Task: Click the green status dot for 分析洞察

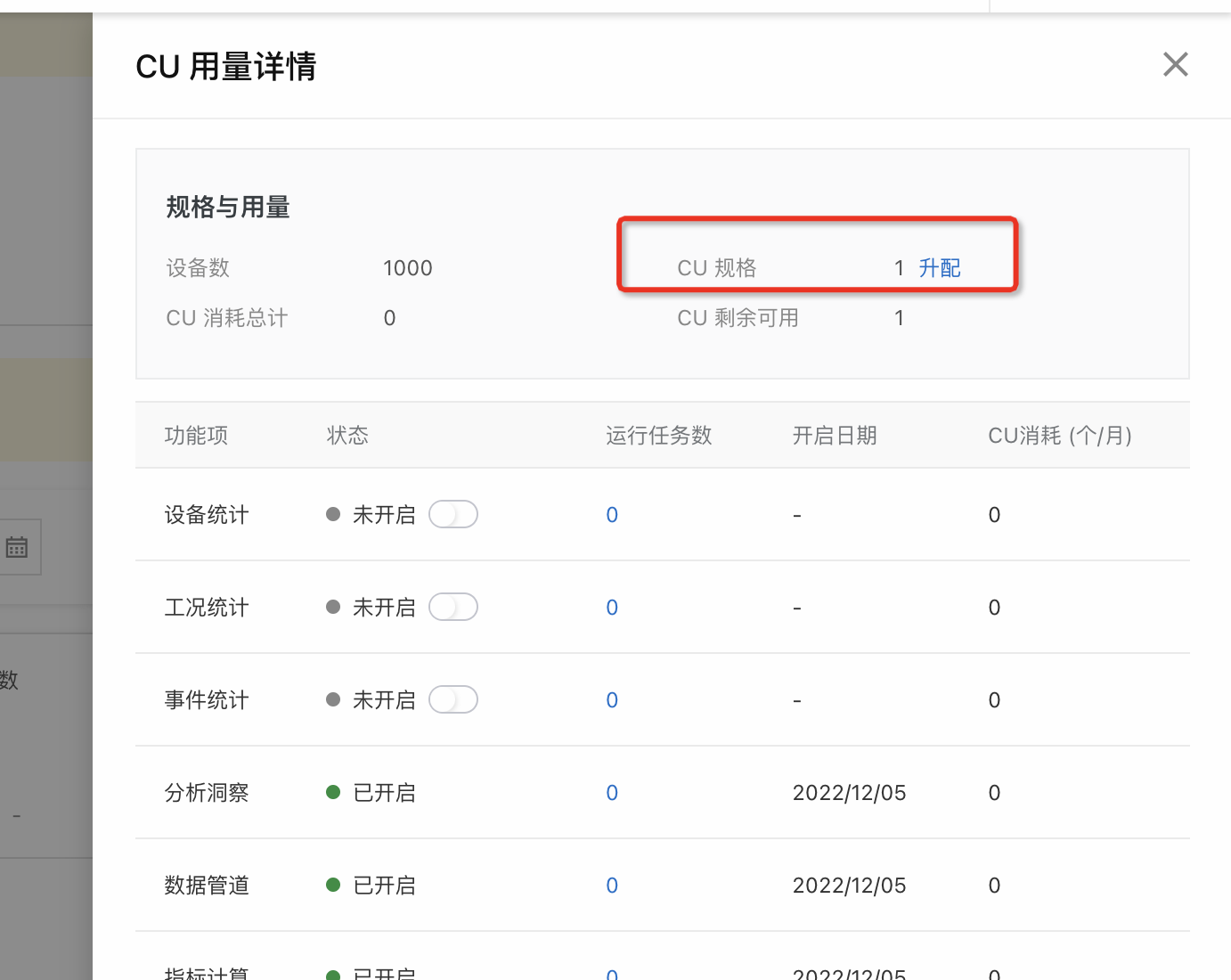Action: click(334, 792)
